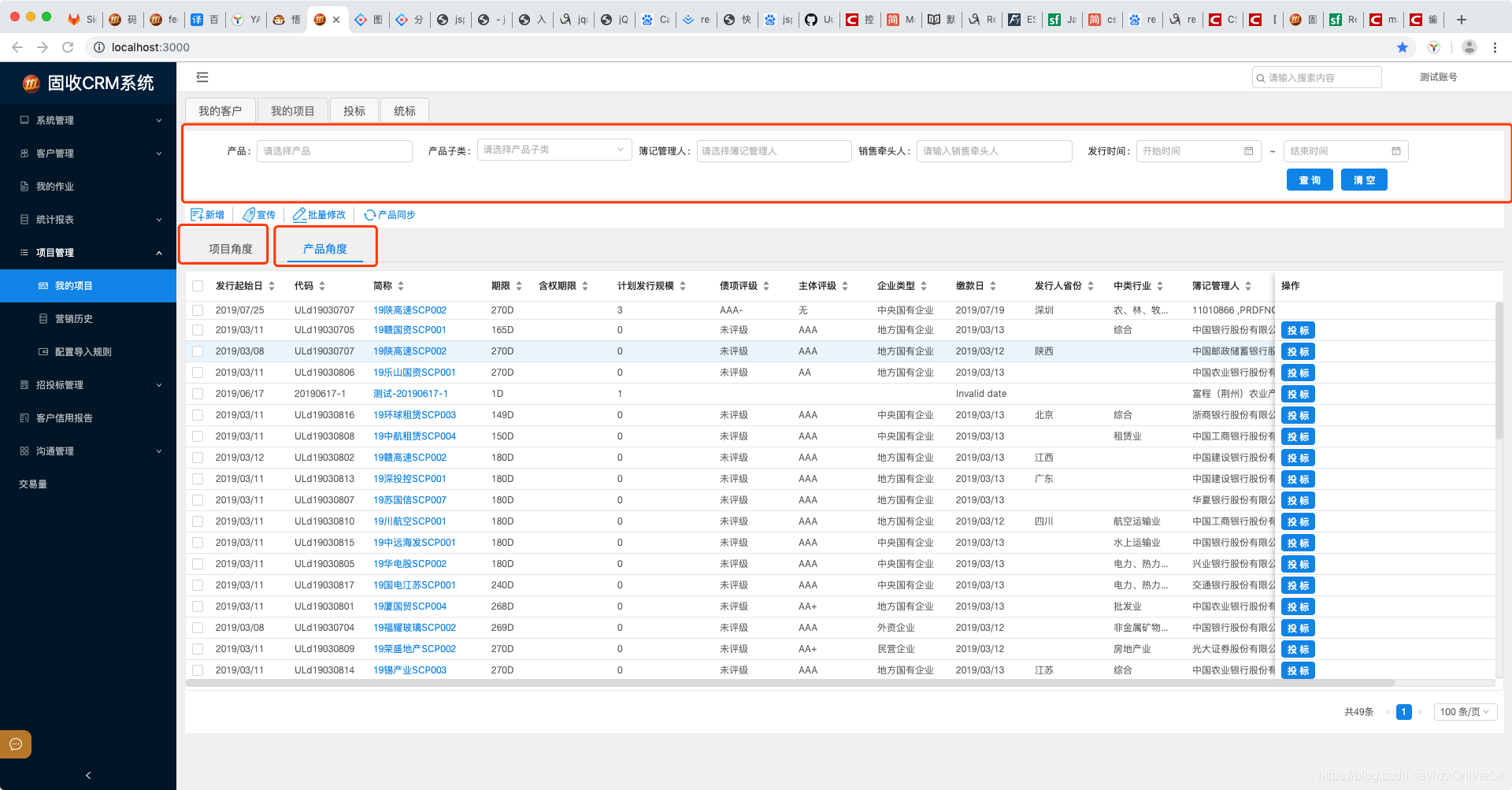
Task: Open the 招投标管理 sidebar section icon
Action: [23, 384]
